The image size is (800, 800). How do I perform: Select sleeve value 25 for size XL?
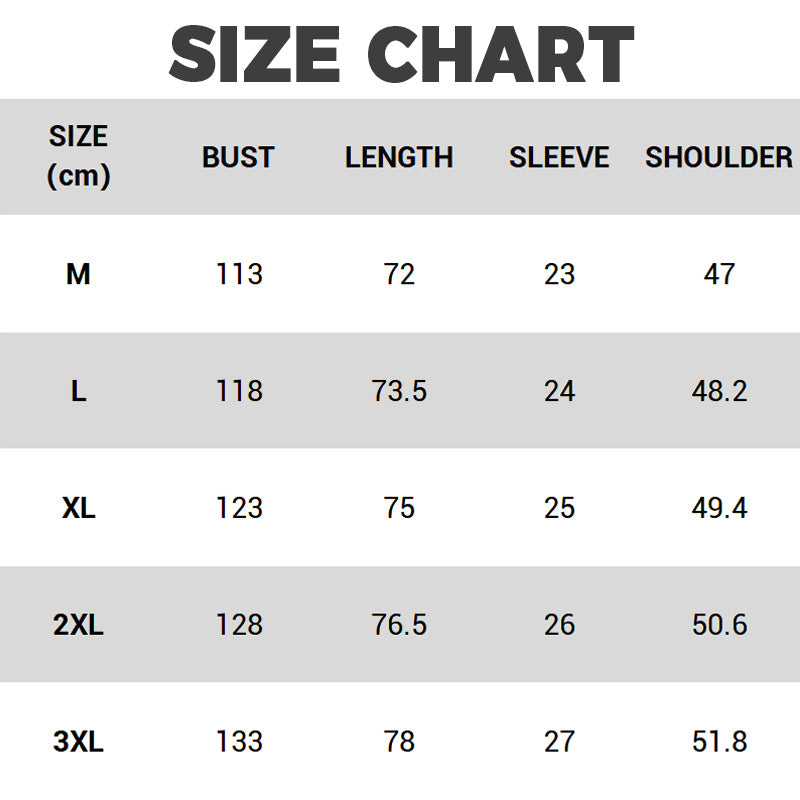pyautogui.click(x=559, y=508)
